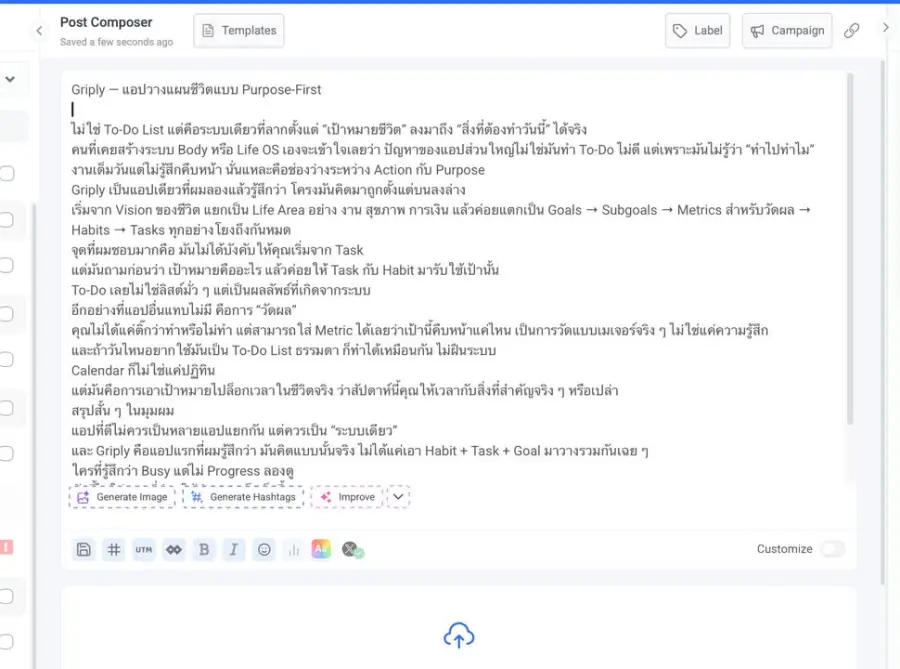This screenshot has height=669, width=900.
Task: Open the Campaign button
Action: (x=787, y=30)
